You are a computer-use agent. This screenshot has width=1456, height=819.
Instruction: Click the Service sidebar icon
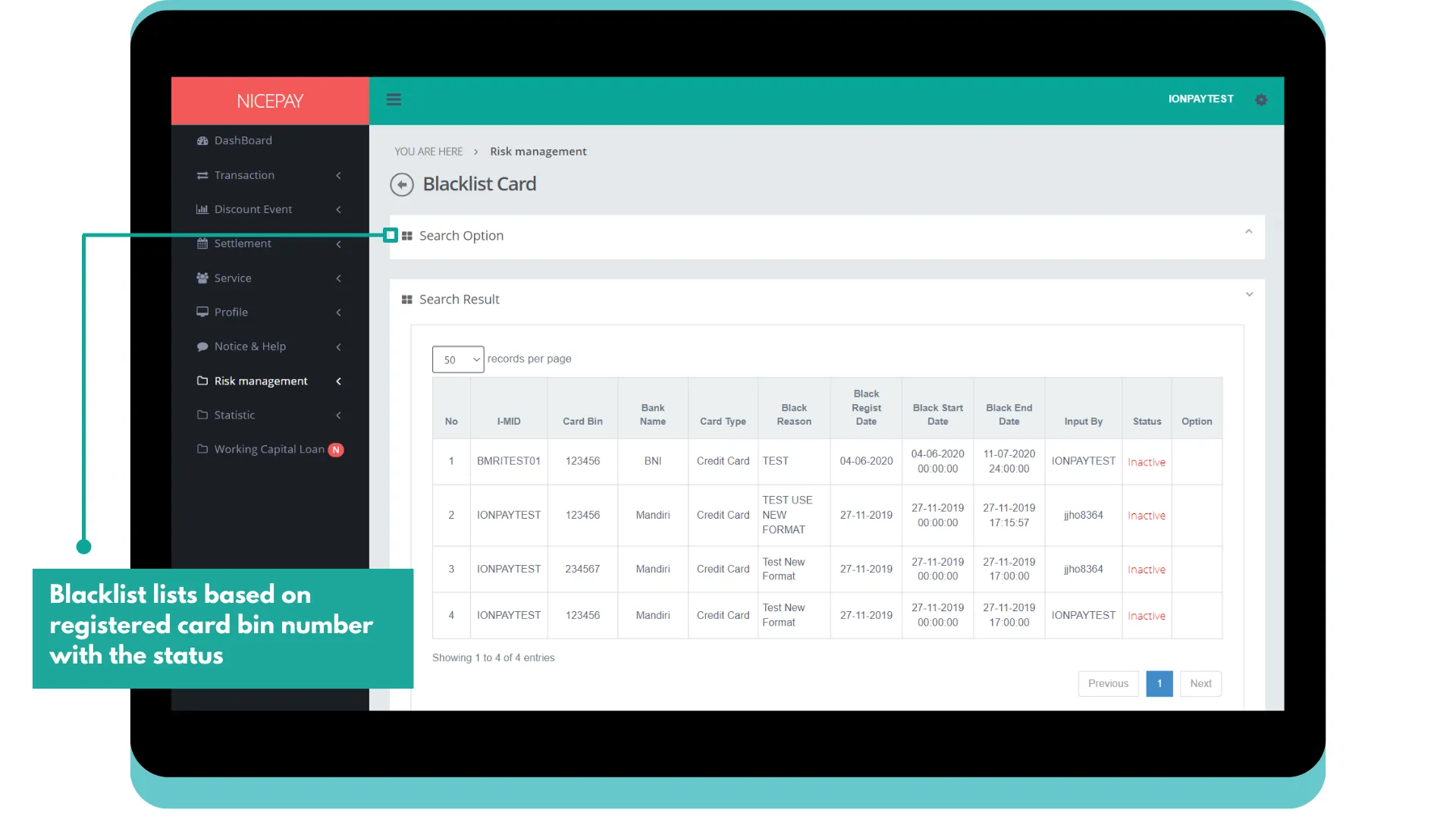click(202, 277)
